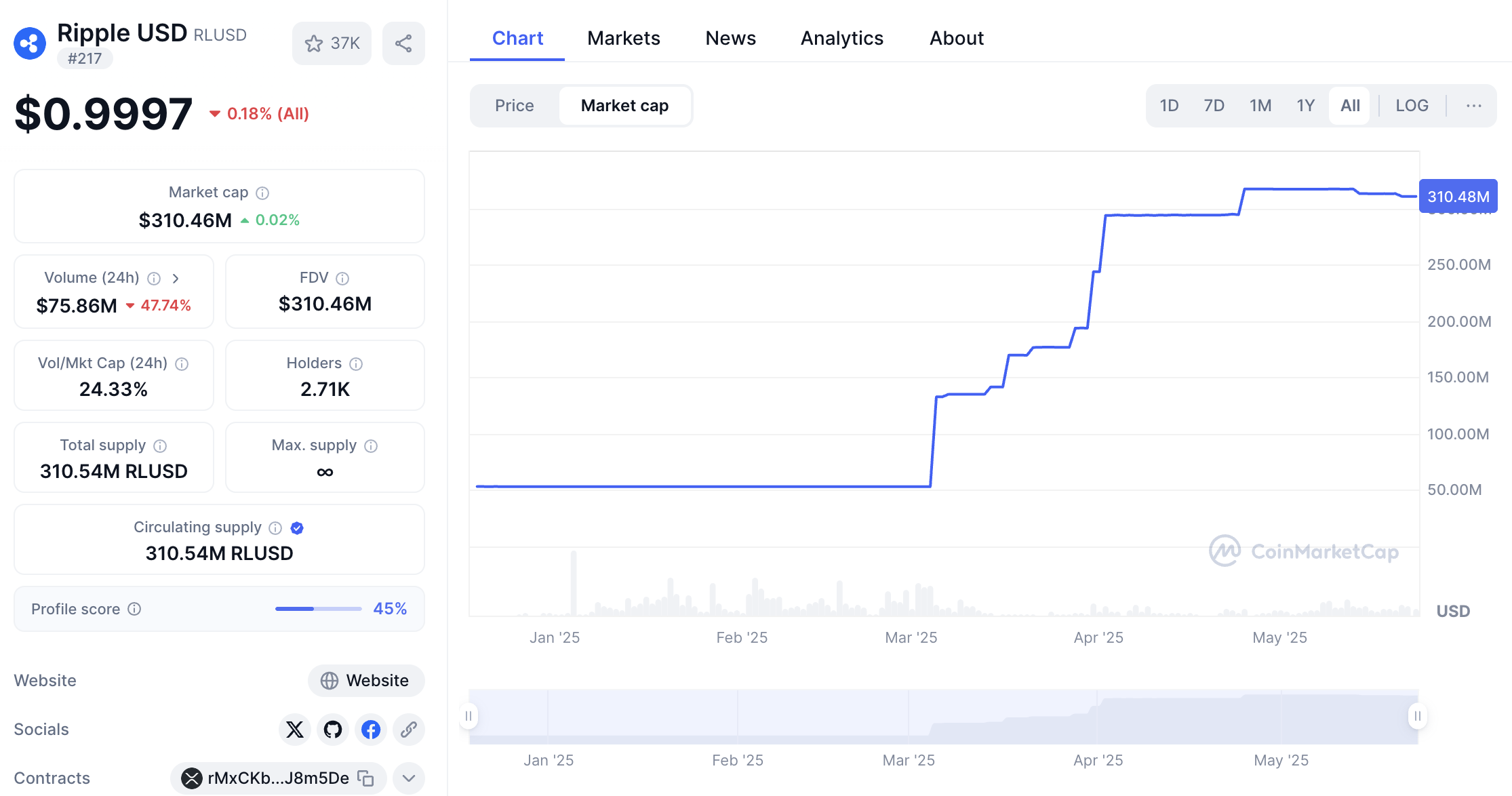The image size is (1512, 796).
Task: Open the GitHub social icon
Action: click(333, 730)
